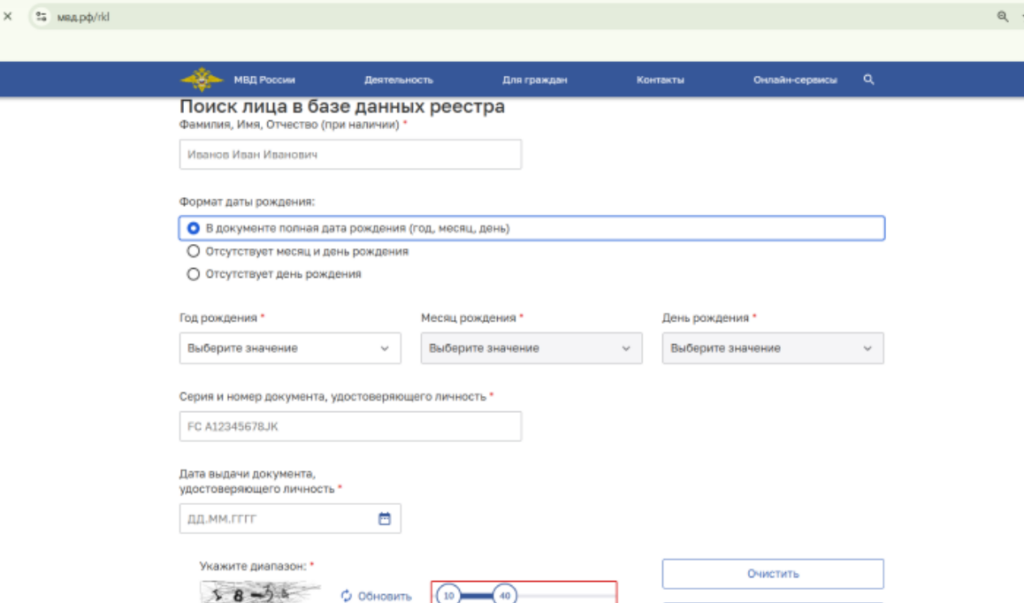Open the Деятельность menu
Viewport: 1024px width, 603px height.
[398, 80]
